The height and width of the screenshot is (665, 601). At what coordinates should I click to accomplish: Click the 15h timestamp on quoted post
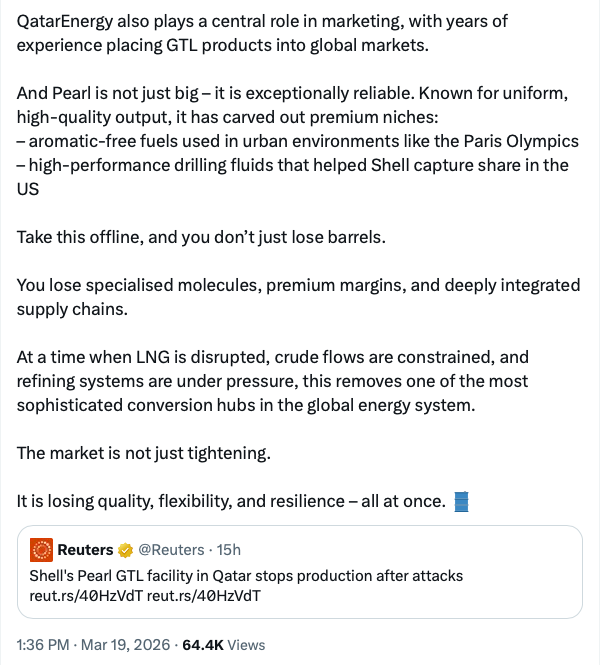click(227, 550)
